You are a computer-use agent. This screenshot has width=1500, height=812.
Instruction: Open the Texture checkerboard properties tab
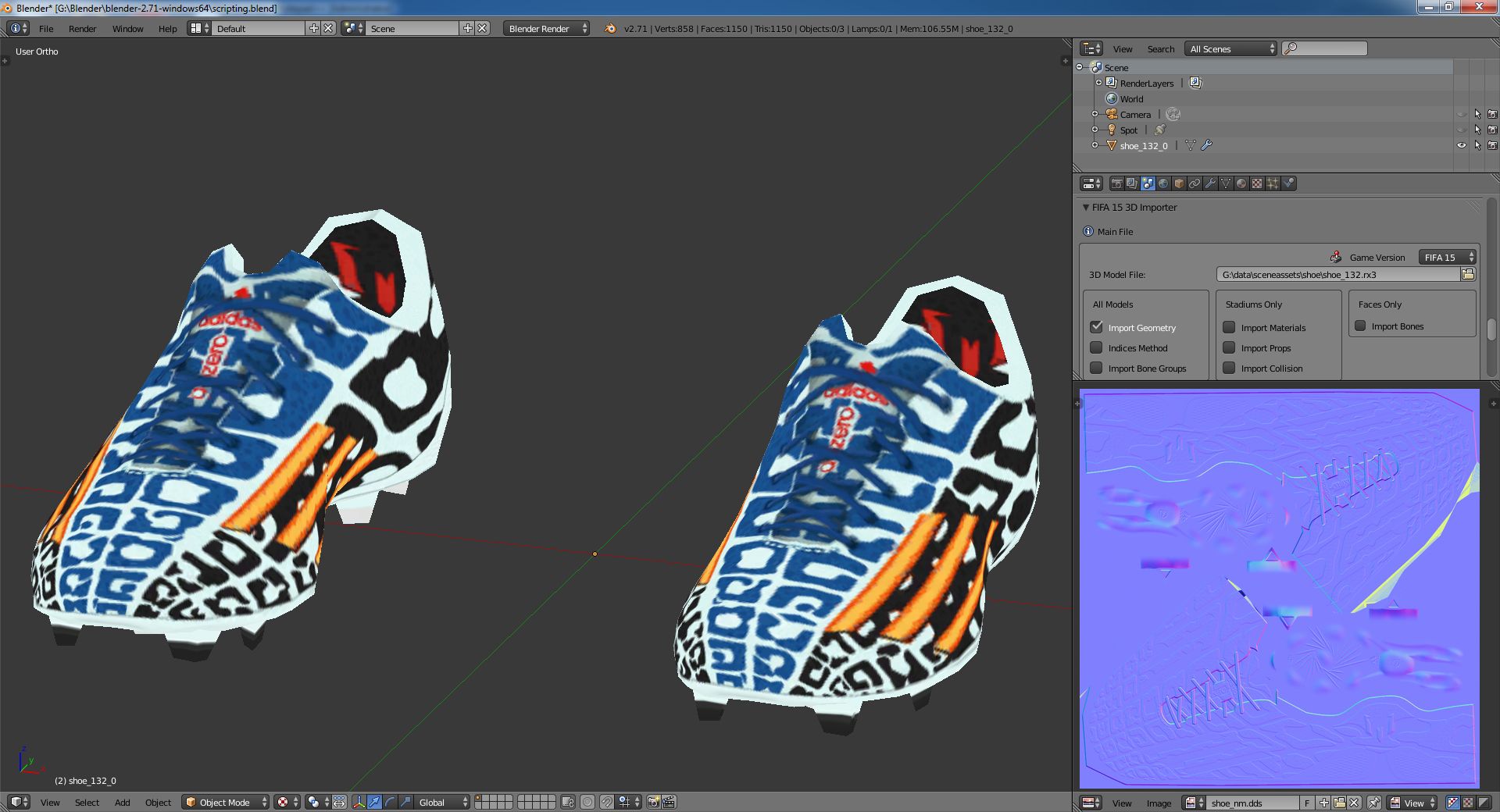(x=1257, y=183)
